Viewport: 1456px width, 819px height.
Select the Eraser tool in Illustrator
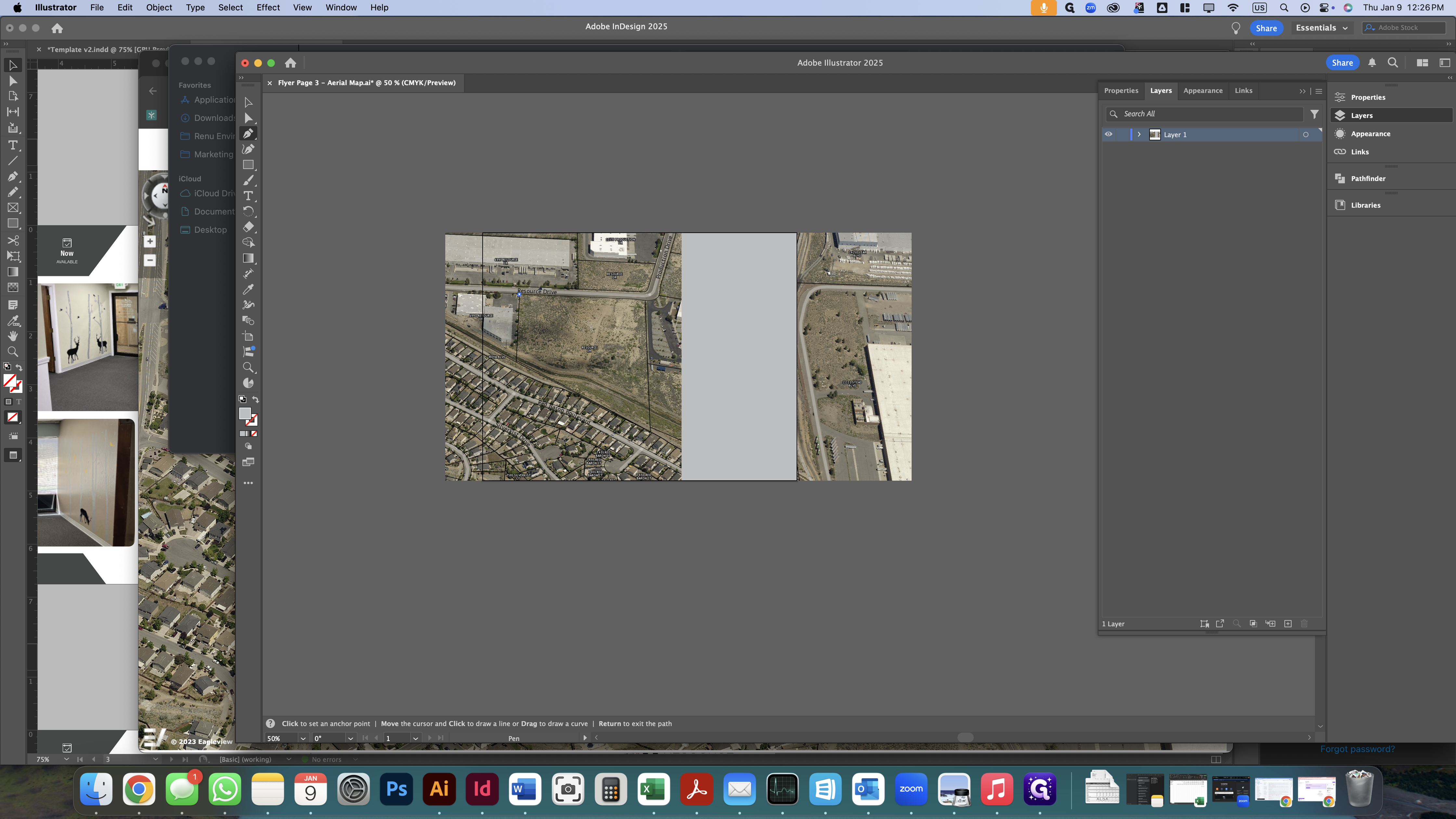[x=248, y=227]
